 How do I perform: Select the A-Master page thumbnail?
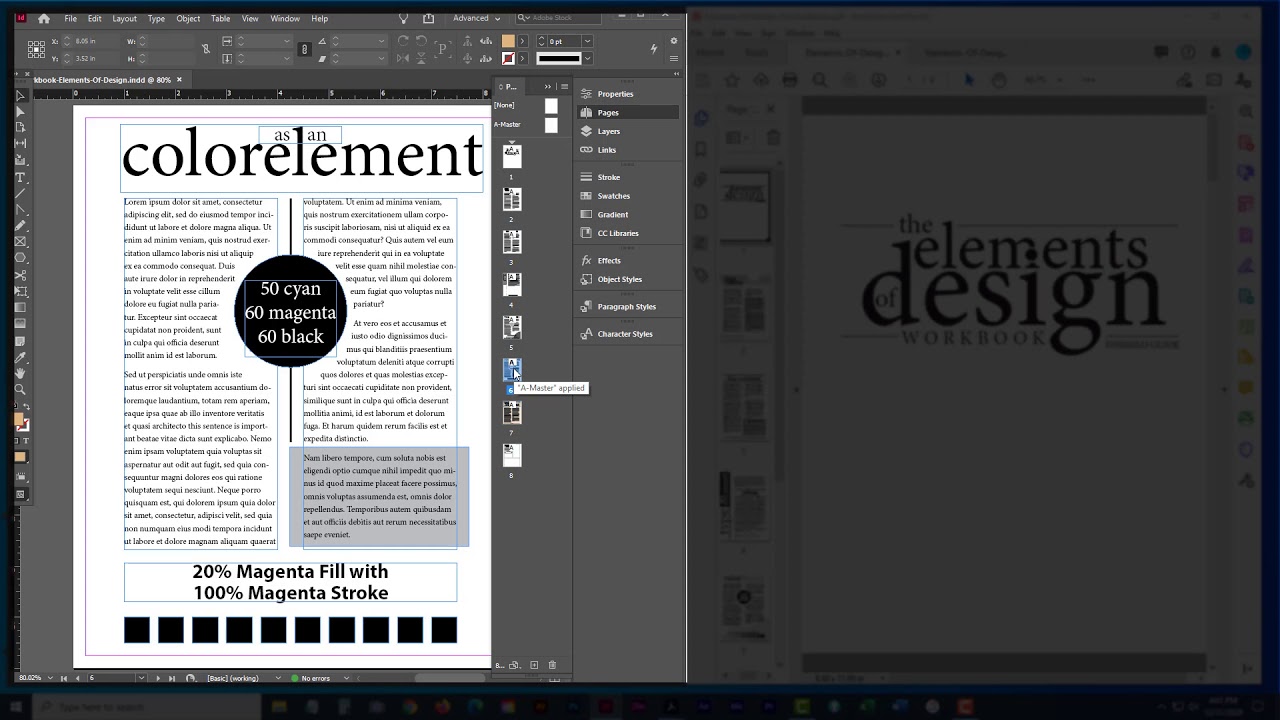pyautogui.click(x=551, y=125)
